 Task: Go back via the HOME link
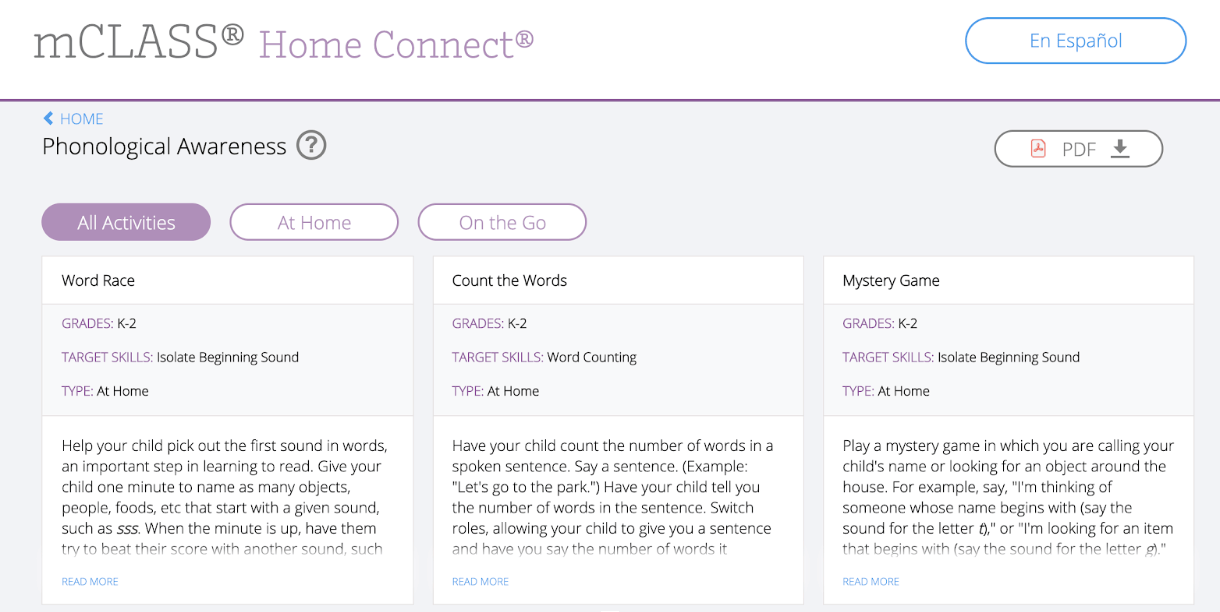pyautogui.click(x=81, y=118)
